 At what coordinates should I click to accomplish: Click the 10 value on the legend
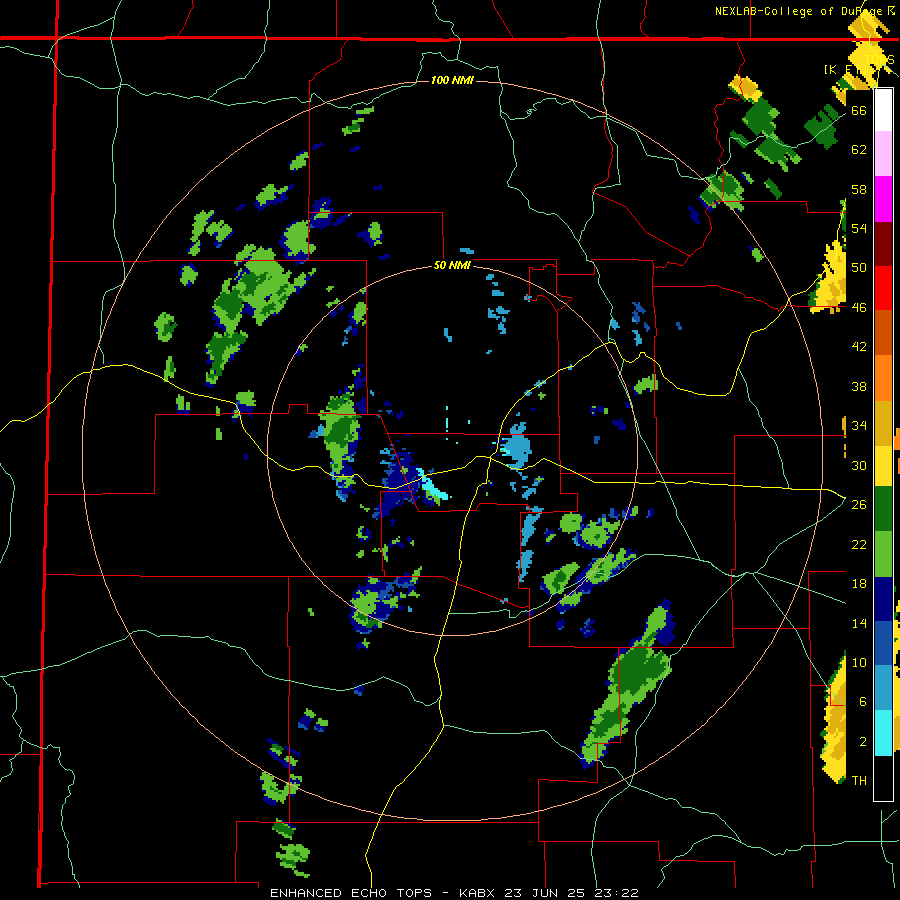pos(859,662)
